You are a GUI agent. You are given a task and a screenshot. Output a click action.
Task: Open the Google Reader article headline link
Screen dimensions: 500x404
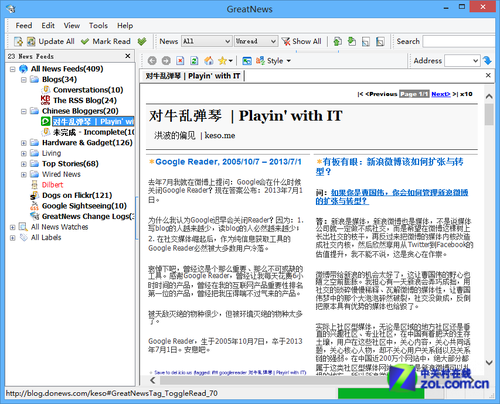[x=228, y=162]
